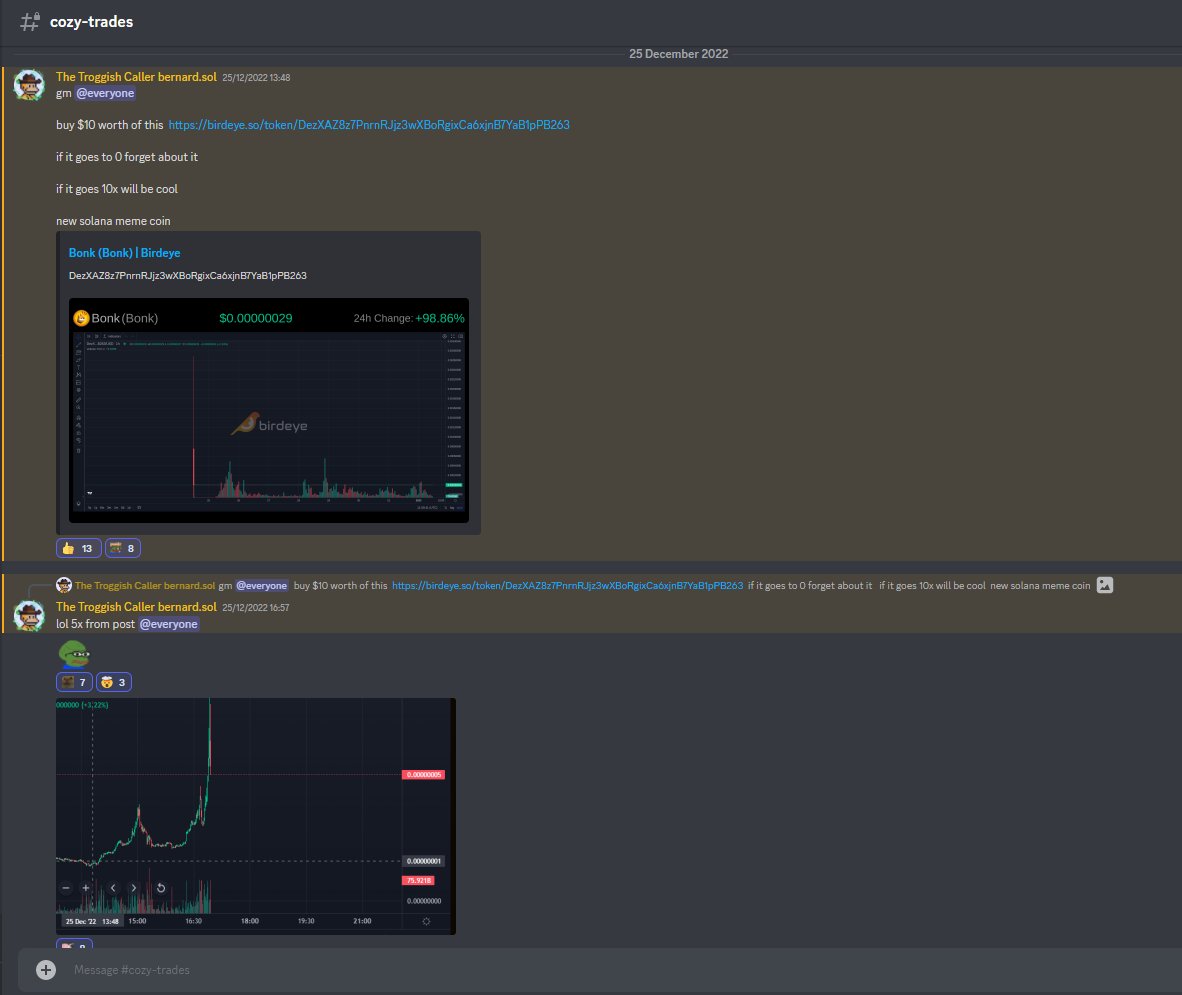Click timestamp 25/12/2022 16:57
This screenshot has height=995, width=1182.
(256, 608)
